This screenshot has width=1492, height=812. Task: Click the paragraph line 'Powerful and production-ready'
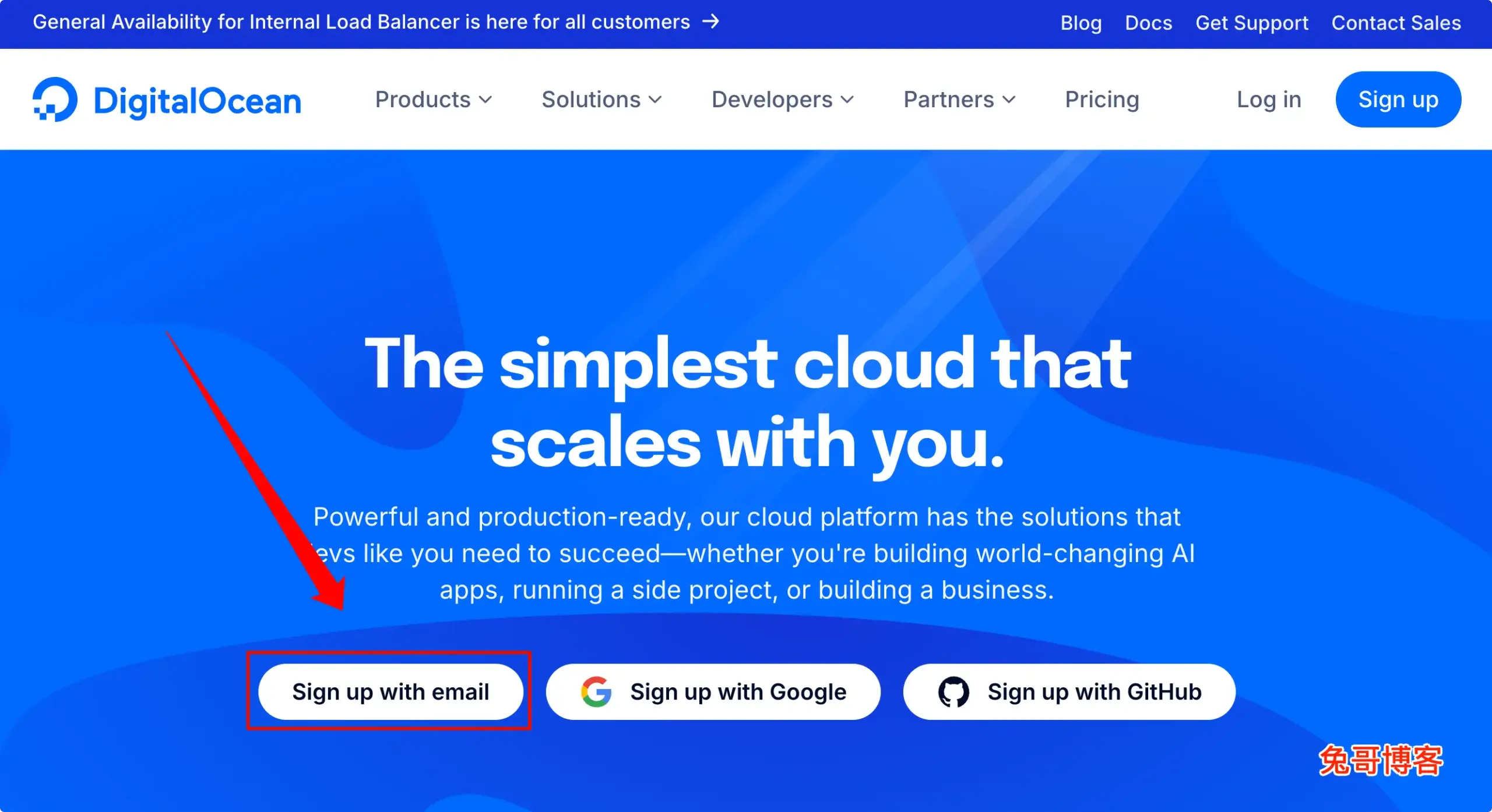pyautogui.click(x=747, y=517)
